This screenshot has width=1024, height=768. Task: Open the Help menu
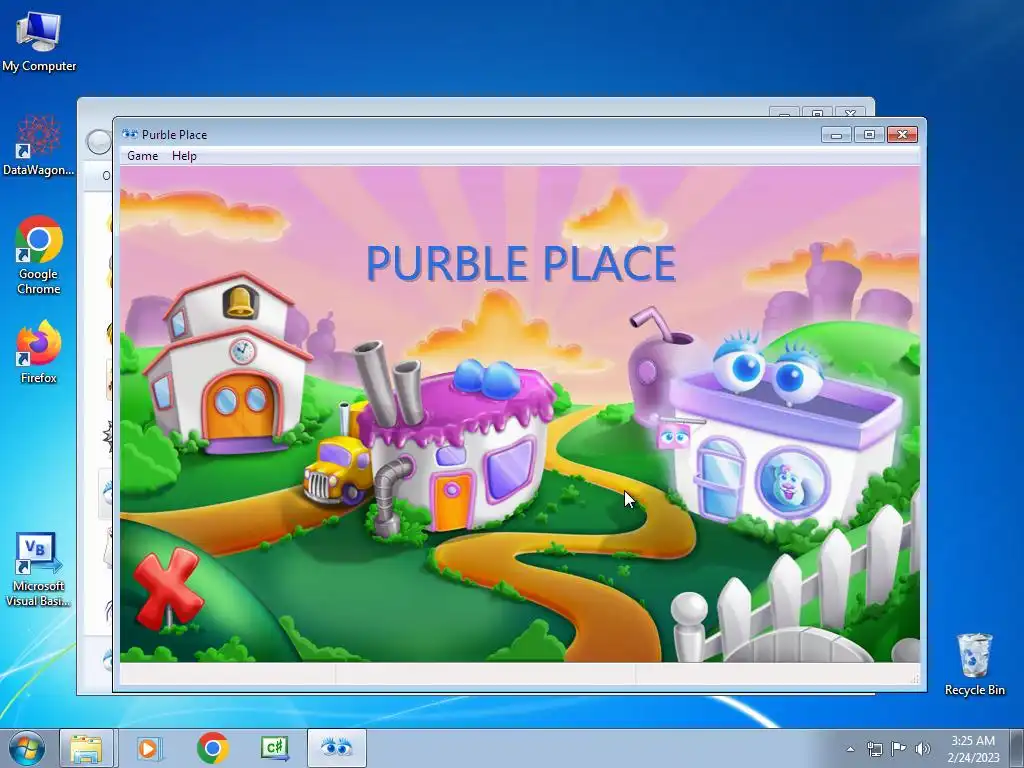point(184,155)
